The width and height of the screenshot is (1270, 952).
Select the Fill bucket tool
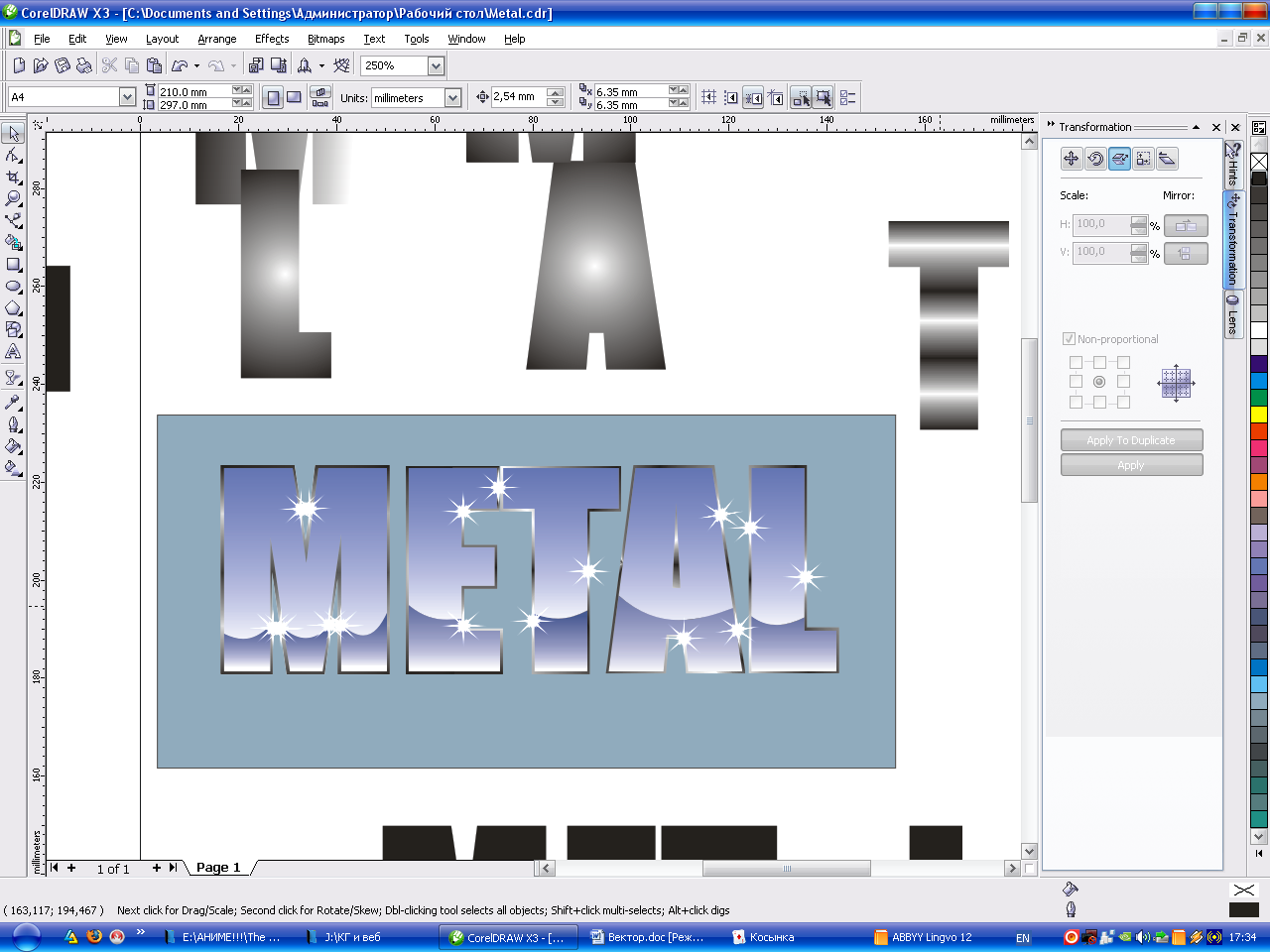pyautogui.click(x=14, y=445)
